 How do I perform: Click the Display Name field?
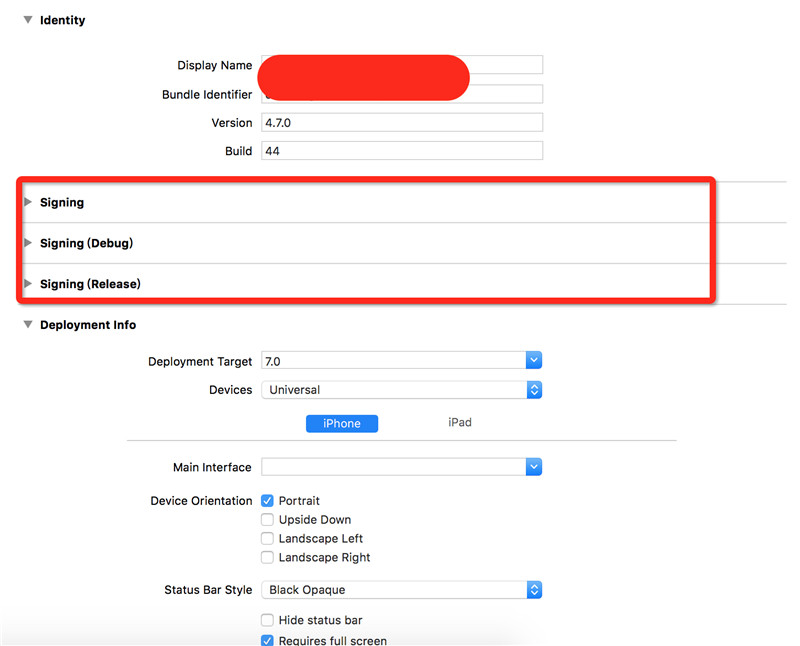point(505,65)
